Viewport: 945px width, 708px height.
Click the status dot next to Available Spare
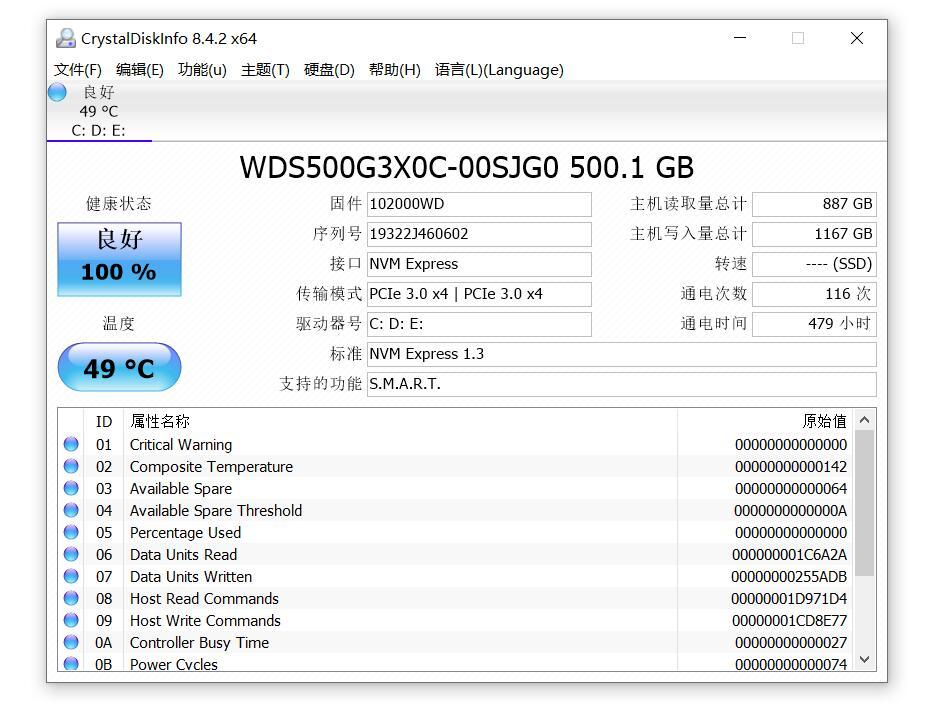pyautogui.click(x=69, y=488)
